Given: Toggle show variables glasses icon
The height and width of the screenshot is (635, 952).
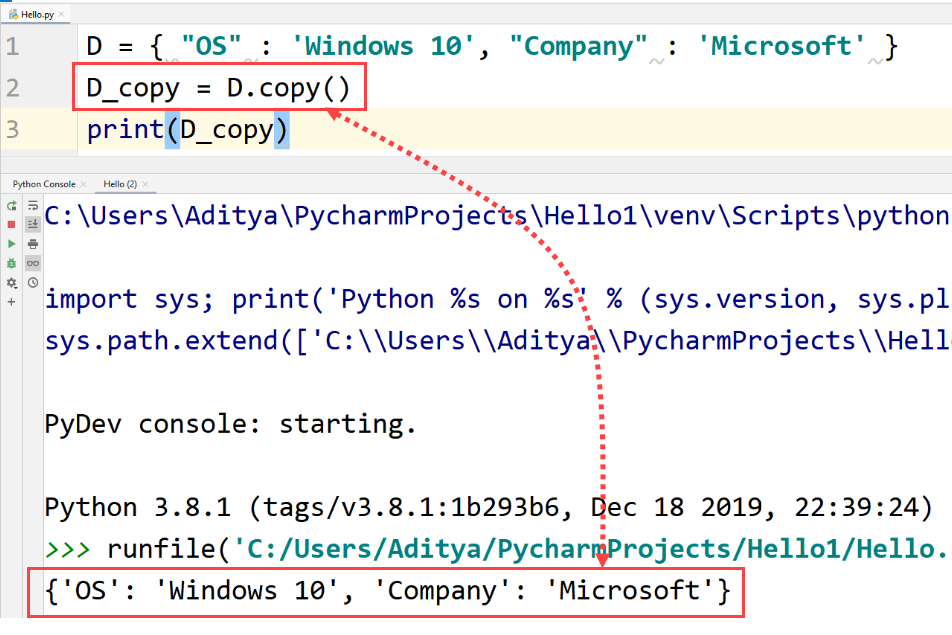Looking at the screenshot, I should coord(33,263).
